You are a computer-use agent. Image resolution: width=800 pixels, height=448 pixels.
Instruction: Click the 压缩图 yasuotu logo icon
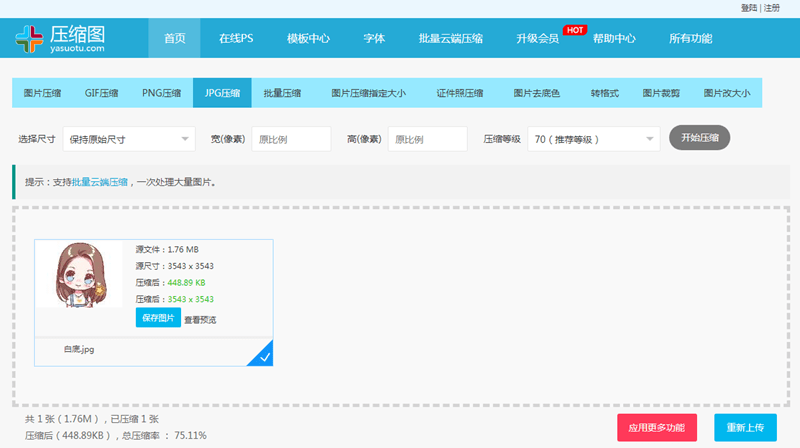coord(30,38)
